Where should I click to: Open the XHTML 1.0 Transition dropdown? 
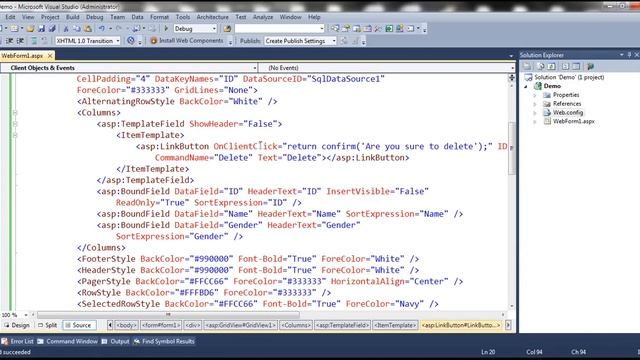pos(118,41)
